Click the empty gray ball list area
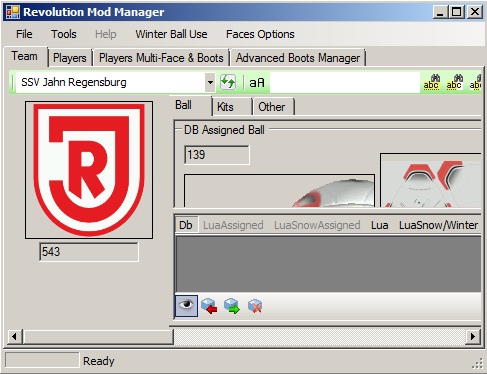 pos(328,264)
